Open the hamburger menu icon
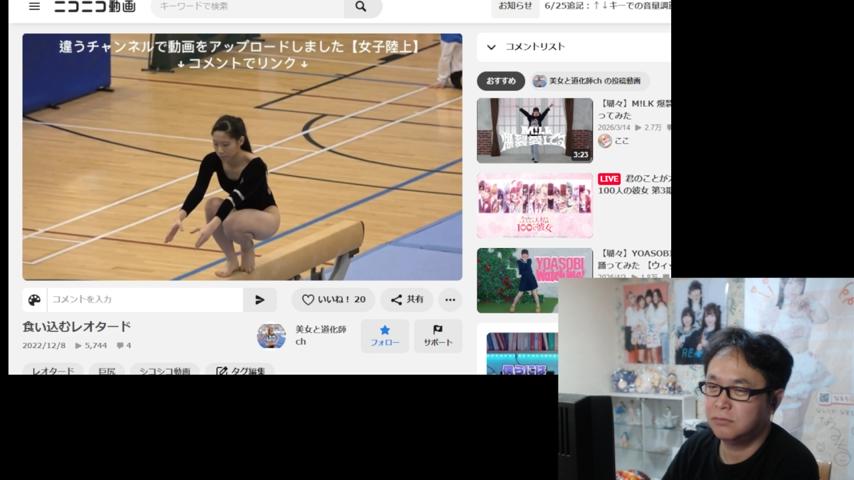The image size is (854, 480). (34, 7)
